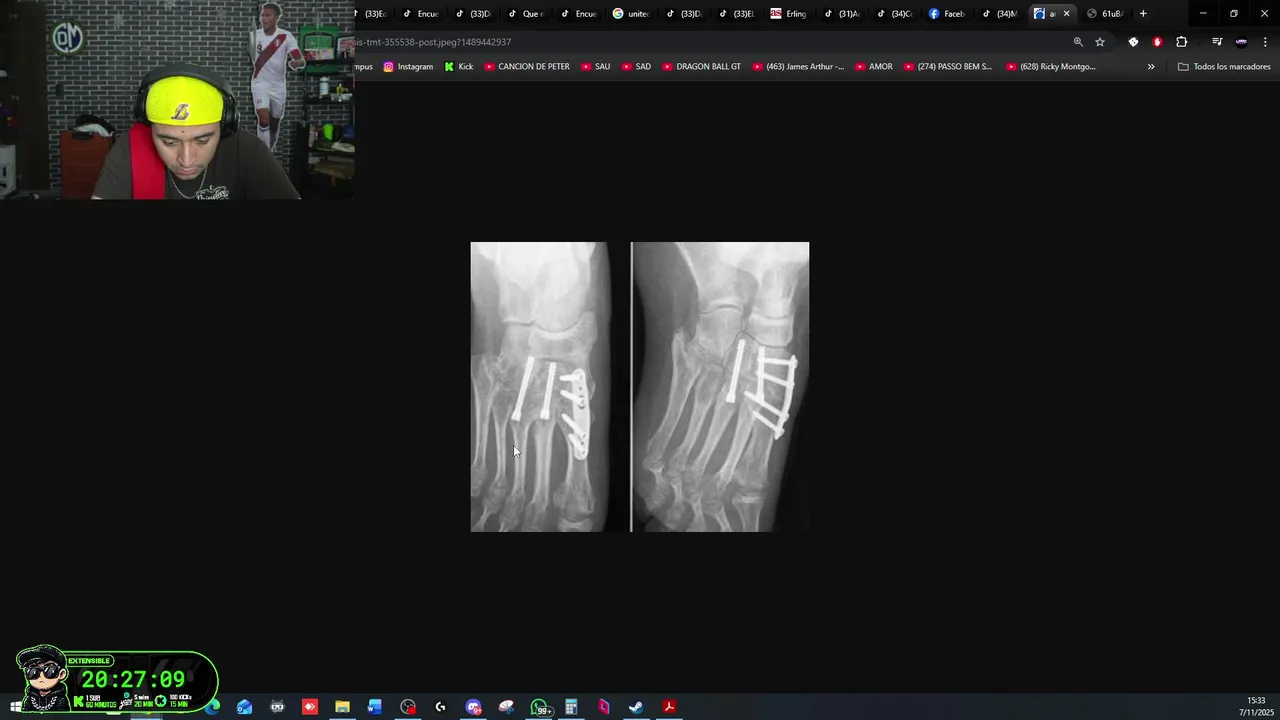
Task: Switch to the 61uB tab
Action: [1105, 13]
